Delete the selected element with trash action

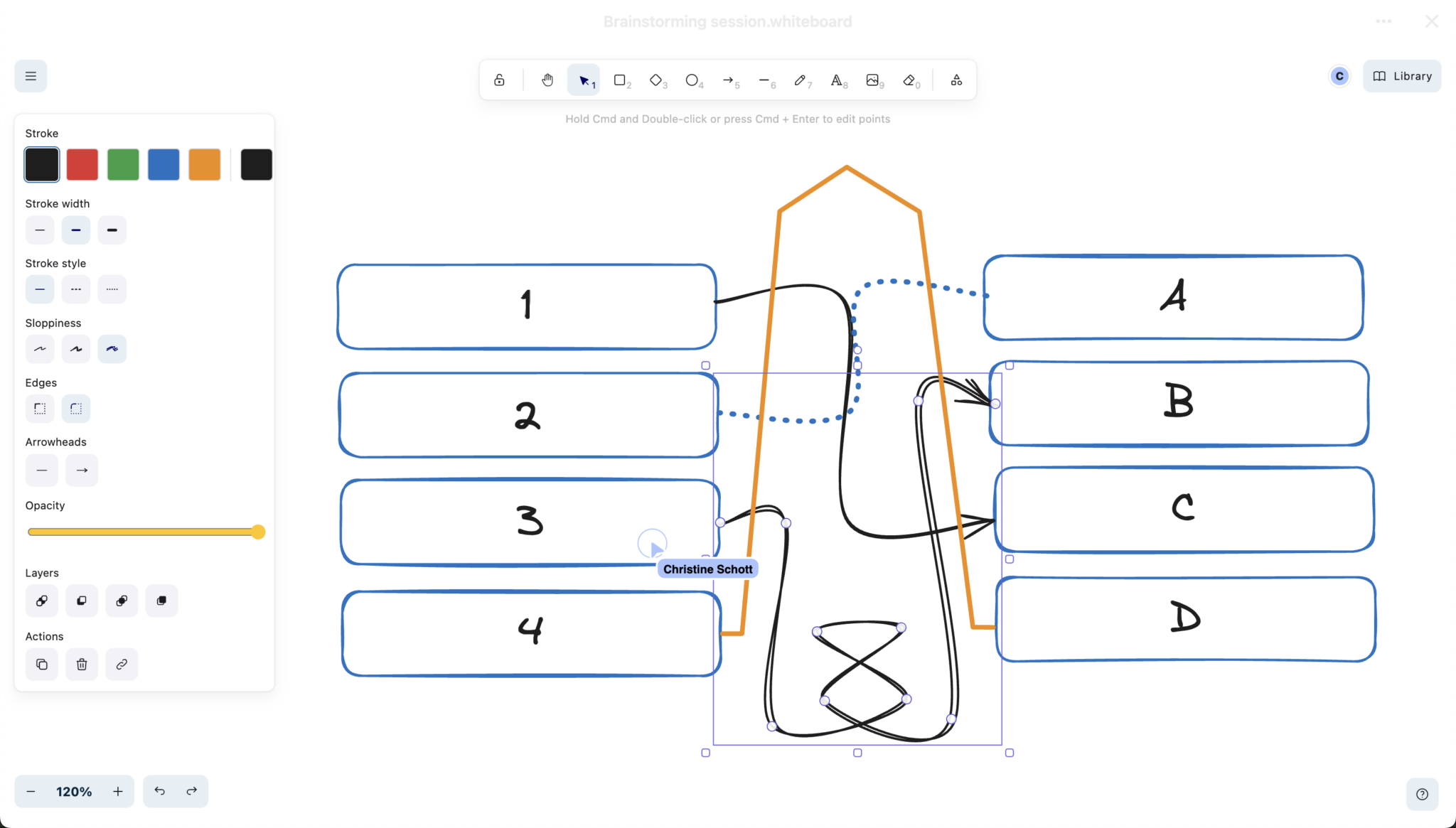82,664
